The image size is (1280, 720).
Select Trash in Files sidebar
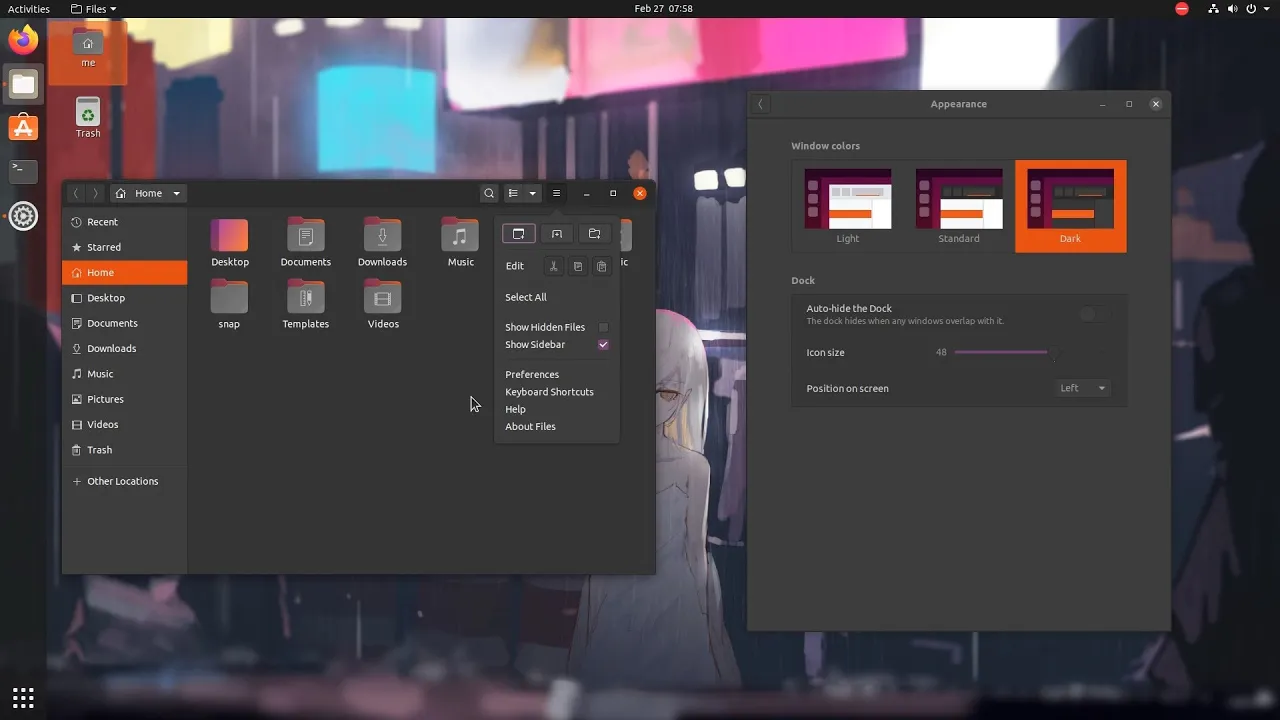[x=124, y=450]
